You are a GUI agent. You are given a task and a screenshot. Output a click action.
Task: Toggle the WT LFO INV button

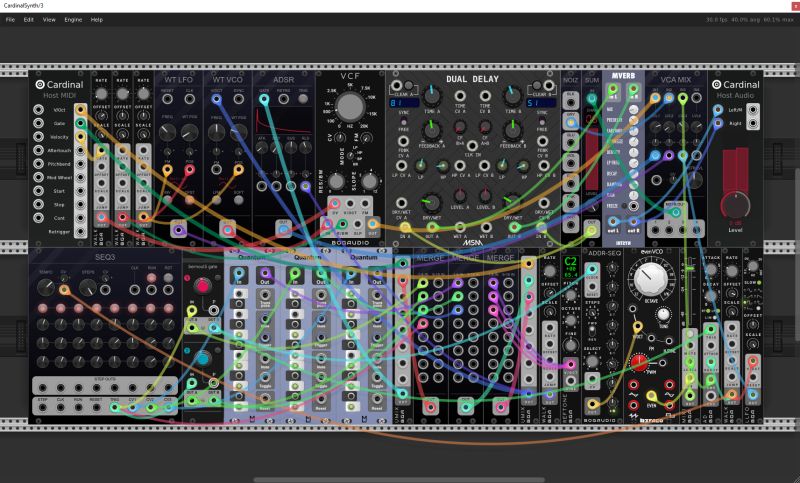pos(167,199)
